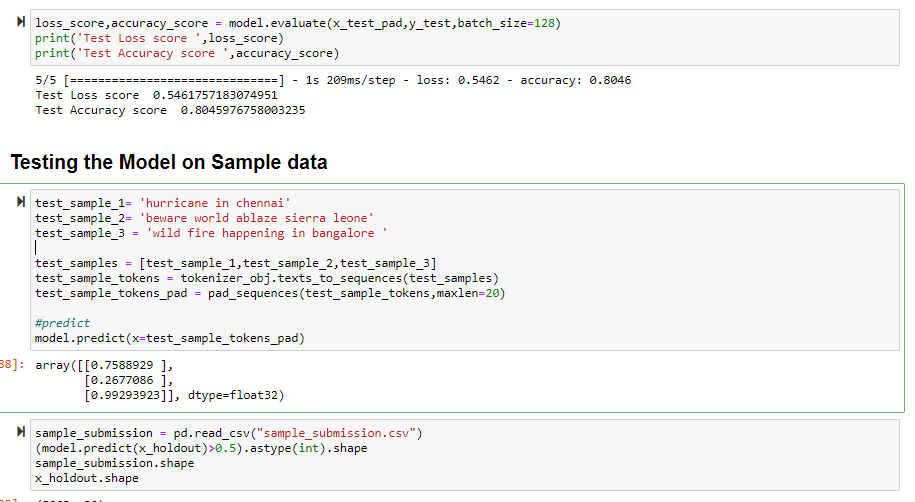Click the #predict comment line
The image size is (915, 502).
click(62, 323)
